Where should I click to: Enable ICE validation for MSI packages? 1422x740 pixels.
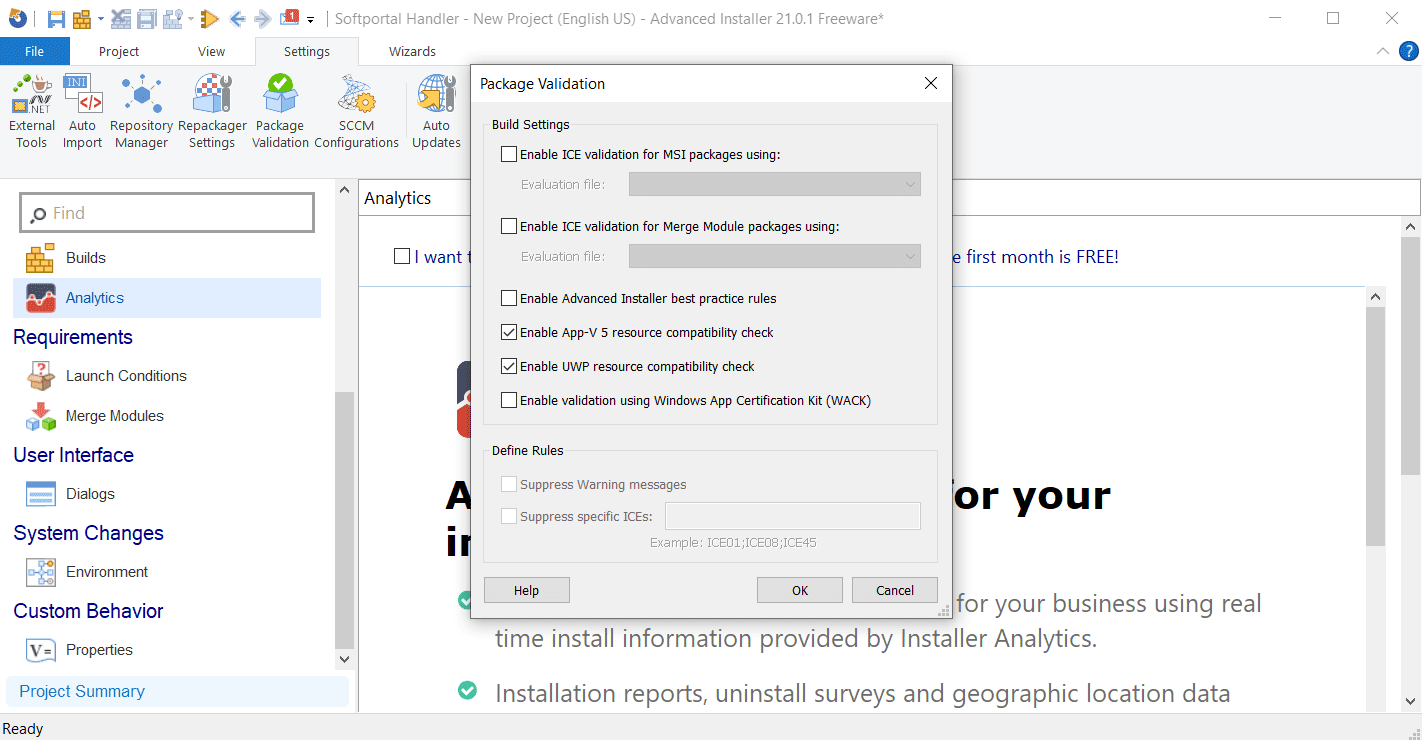pyautogui.click(x=510, y=154)
